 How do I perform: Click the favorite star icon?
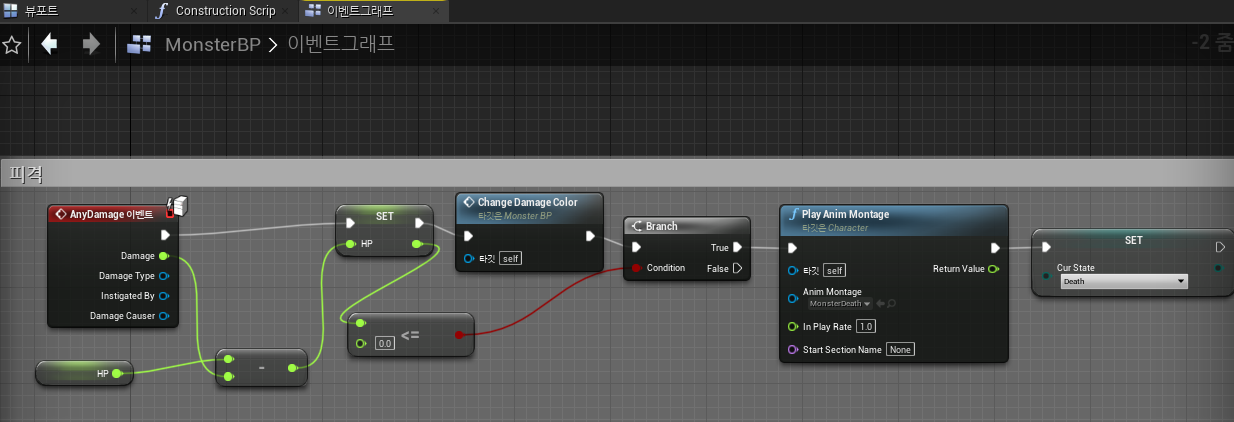[x=12, y=45]
